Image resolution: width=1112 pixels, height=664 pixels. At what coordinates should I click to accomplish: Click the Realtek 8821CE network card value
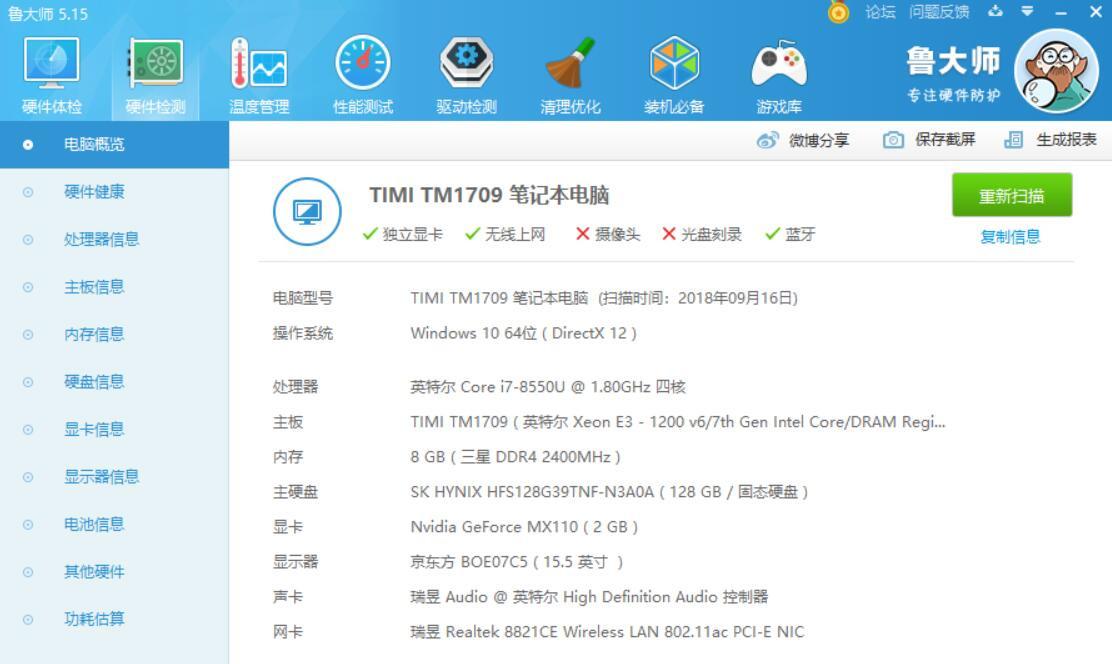pyautogui.click(x=607, y=632)
